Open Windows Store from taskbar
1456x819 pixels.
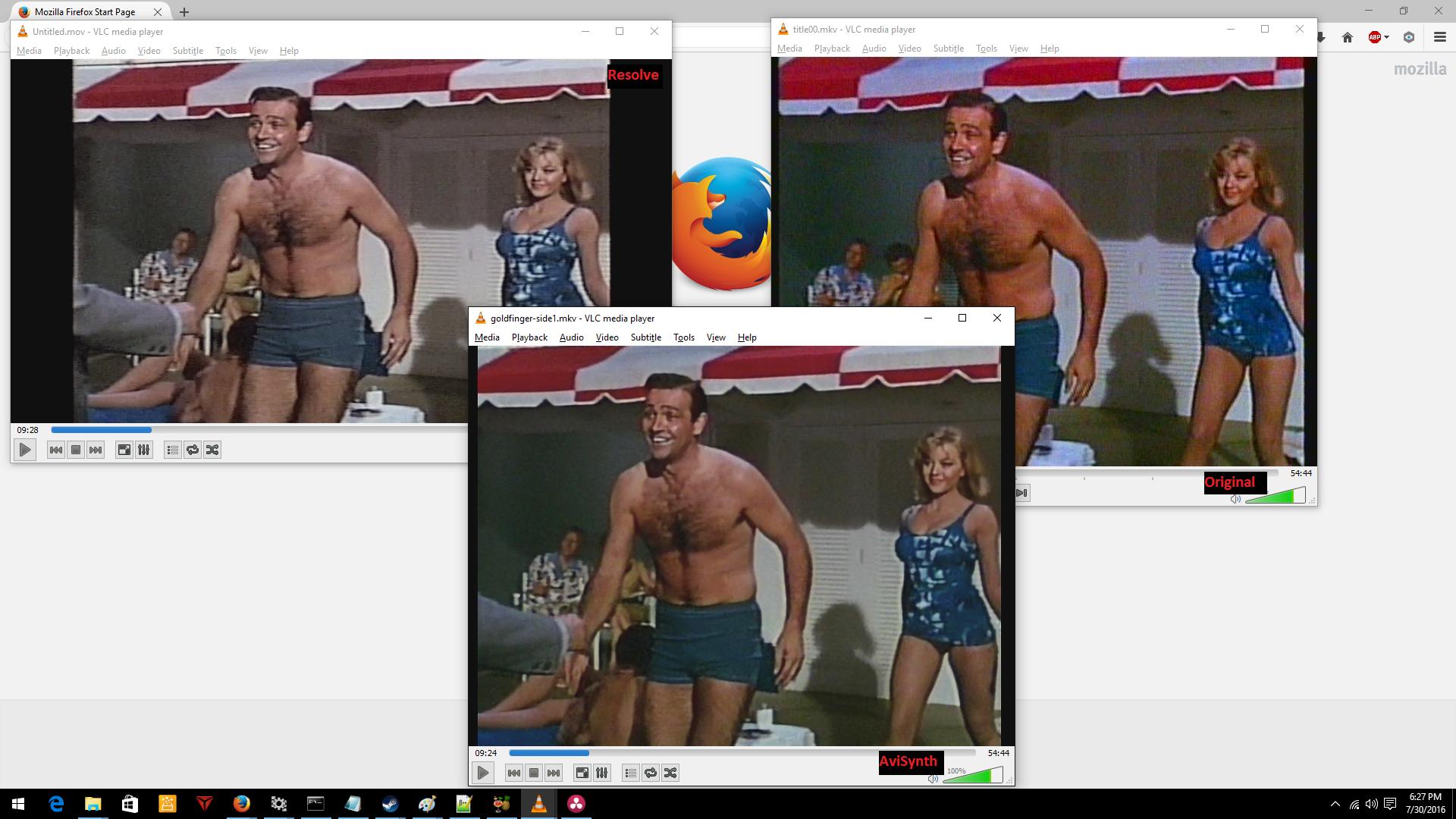130,804
